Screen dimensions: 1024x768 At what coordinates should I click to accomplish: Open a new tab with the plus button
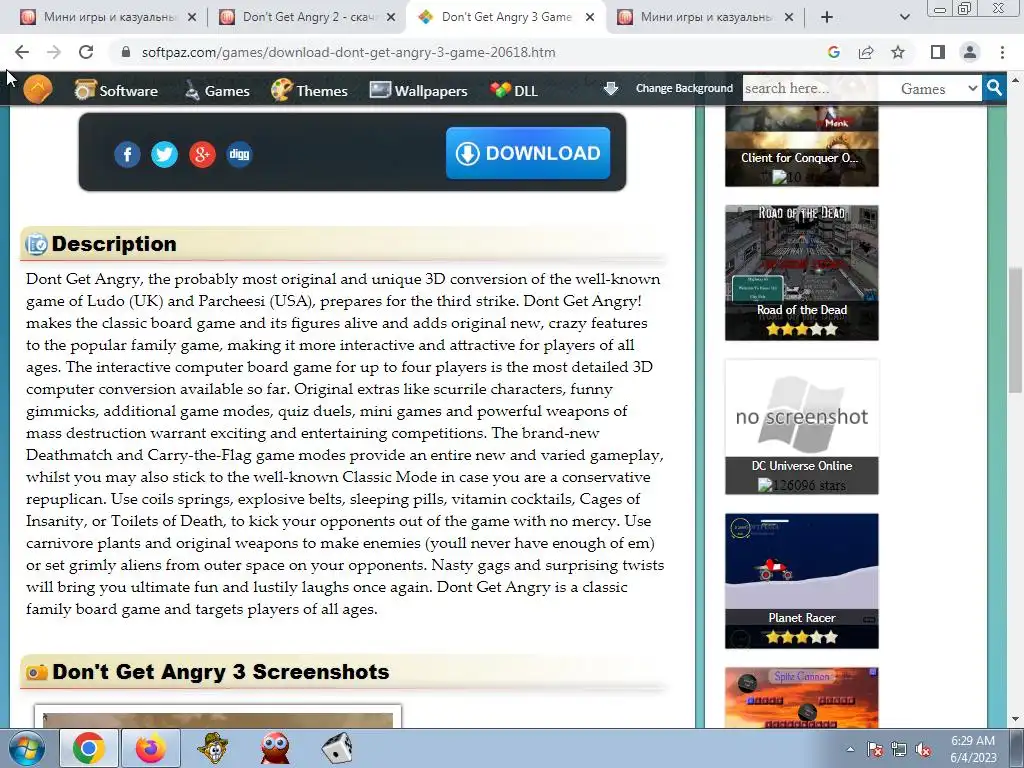827,18
